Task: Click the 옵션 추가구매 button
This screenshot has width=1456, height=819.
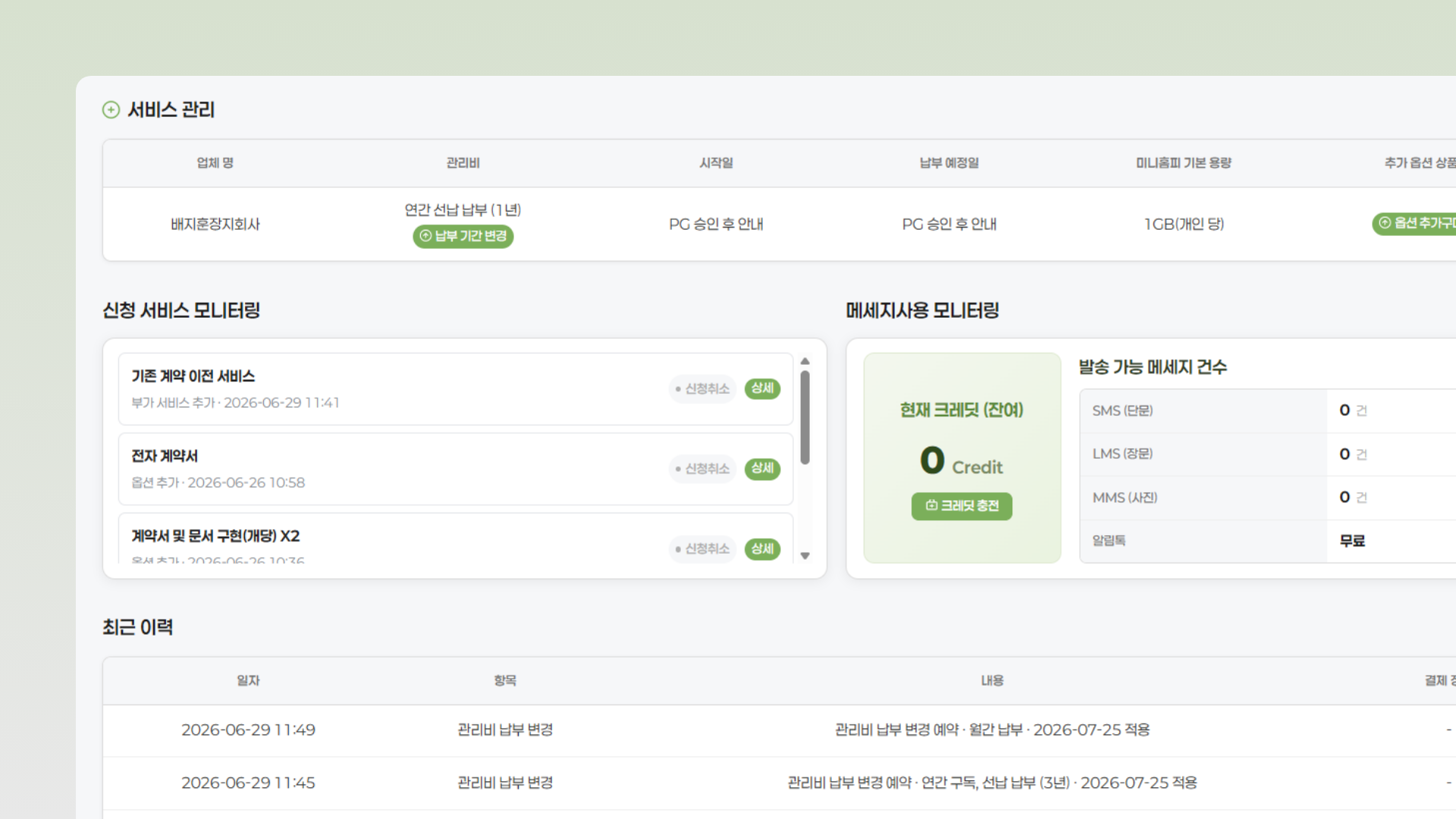Action: point(1415,223)
